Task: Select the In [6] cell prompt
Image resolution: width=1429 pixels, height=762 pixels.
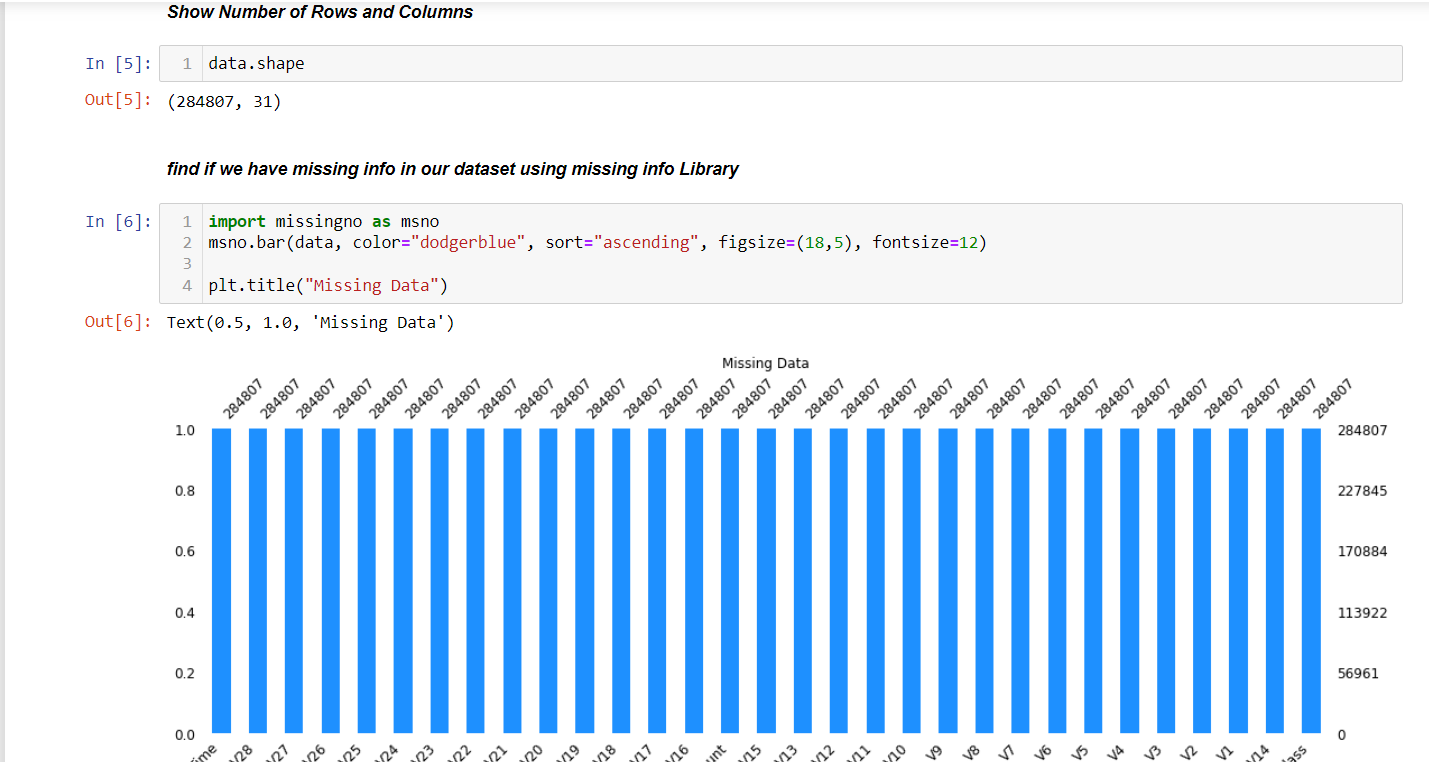Action: [x=119, y=221]
